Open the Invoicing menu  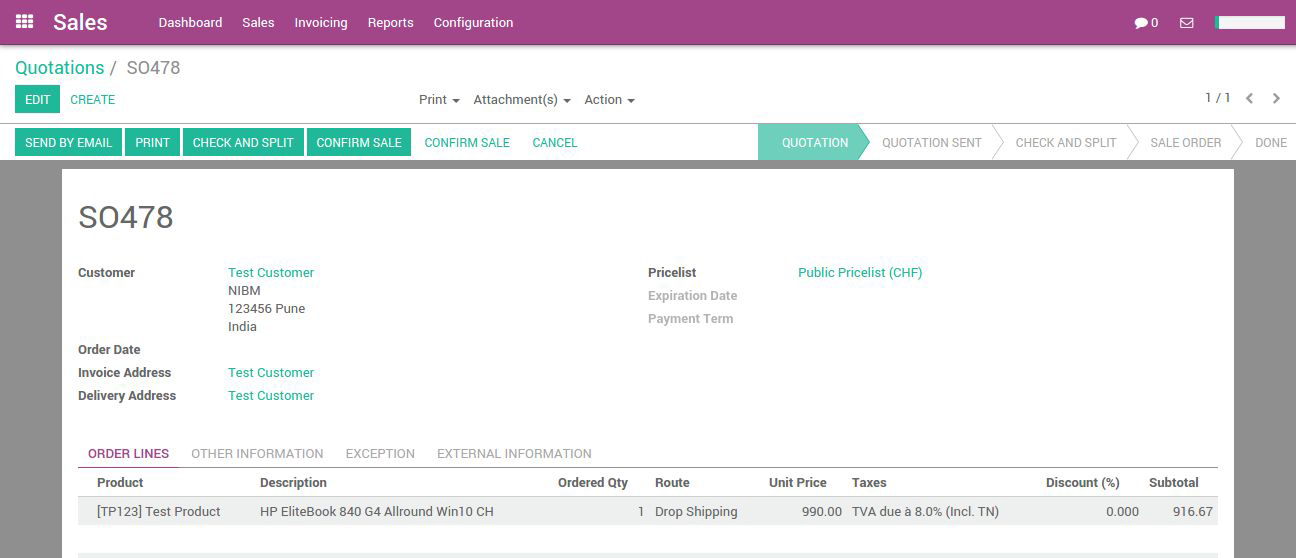[x=321, y=22]
